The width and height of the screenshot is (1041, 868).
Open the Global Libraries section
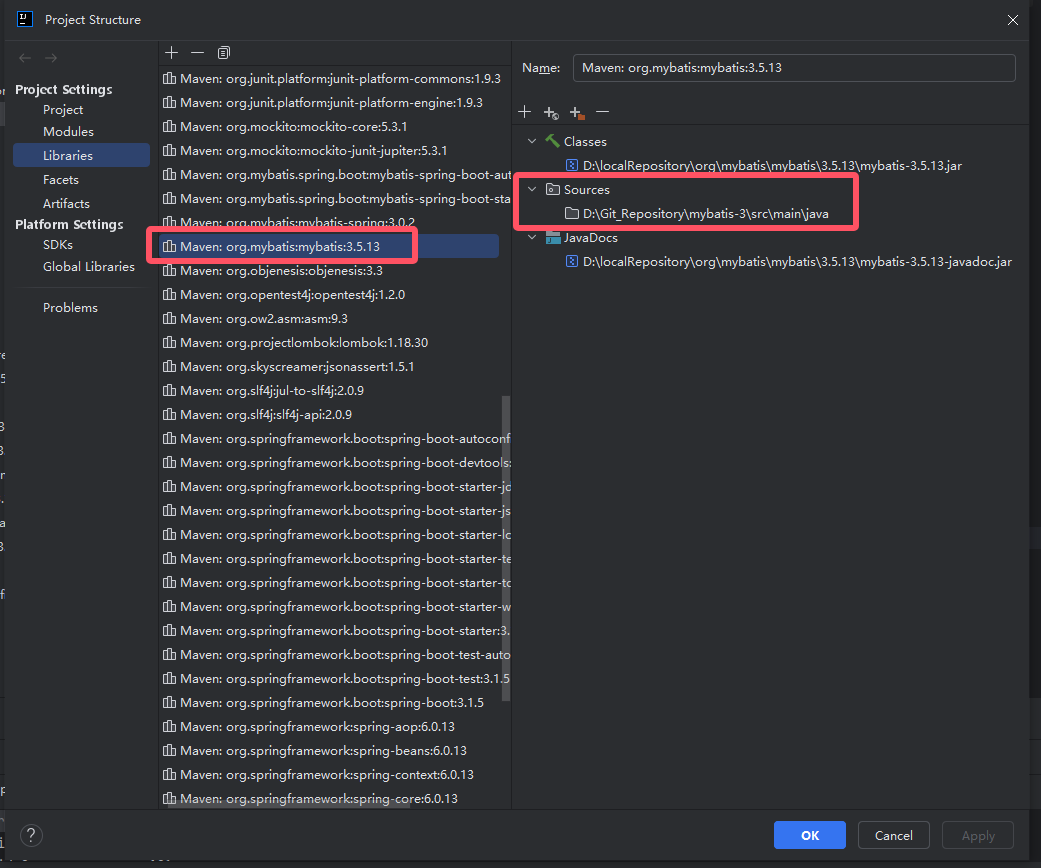point(88,267)
